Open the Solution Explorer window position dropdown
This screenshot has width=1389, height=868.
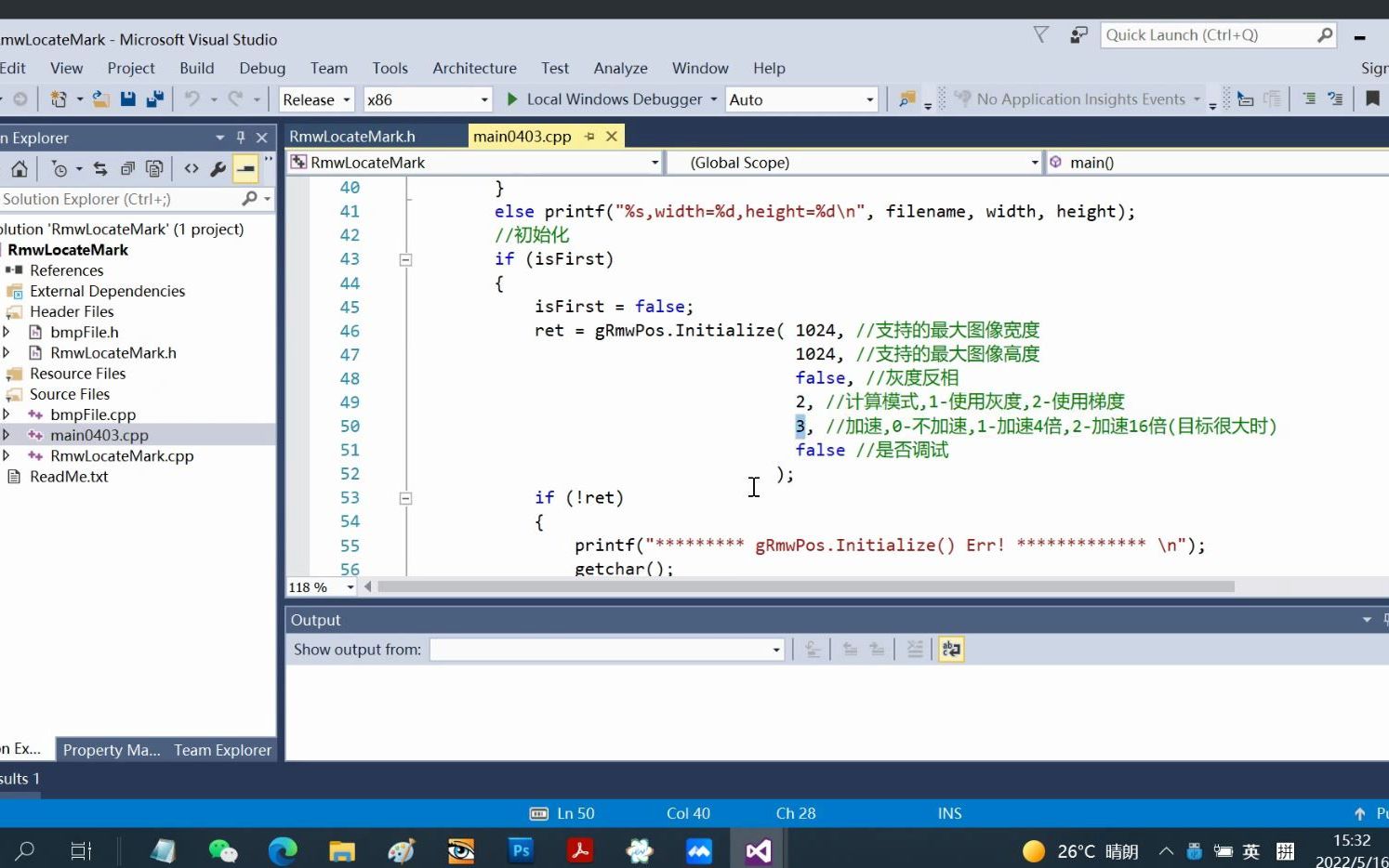coord(220,138)
